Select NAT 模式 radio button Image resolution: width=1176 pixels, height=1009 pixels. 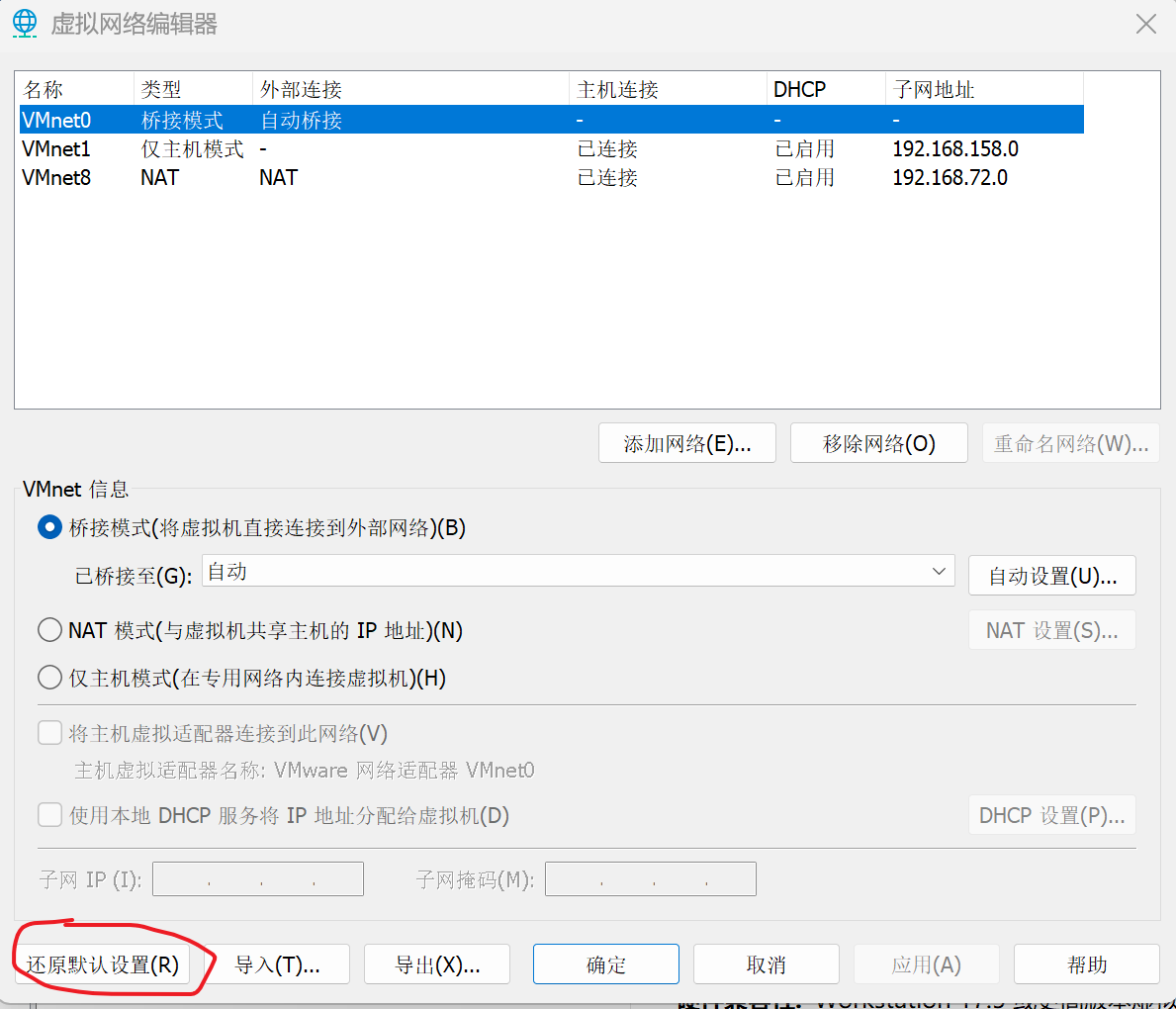coord(49,629)
